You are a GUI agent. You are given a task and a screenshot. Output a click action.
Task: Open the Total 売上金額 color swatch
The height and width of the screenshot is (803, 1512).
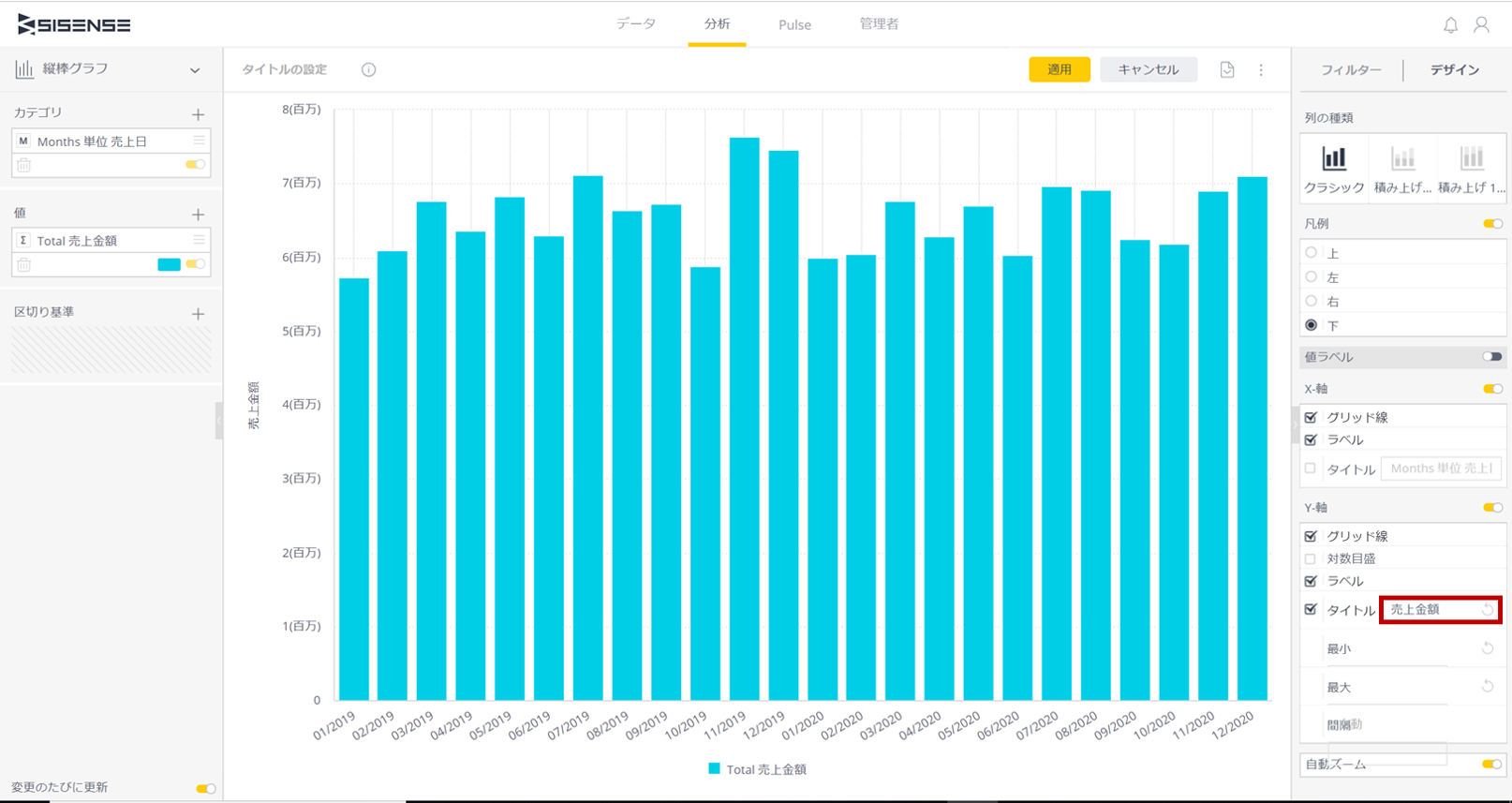coord(170,264)
